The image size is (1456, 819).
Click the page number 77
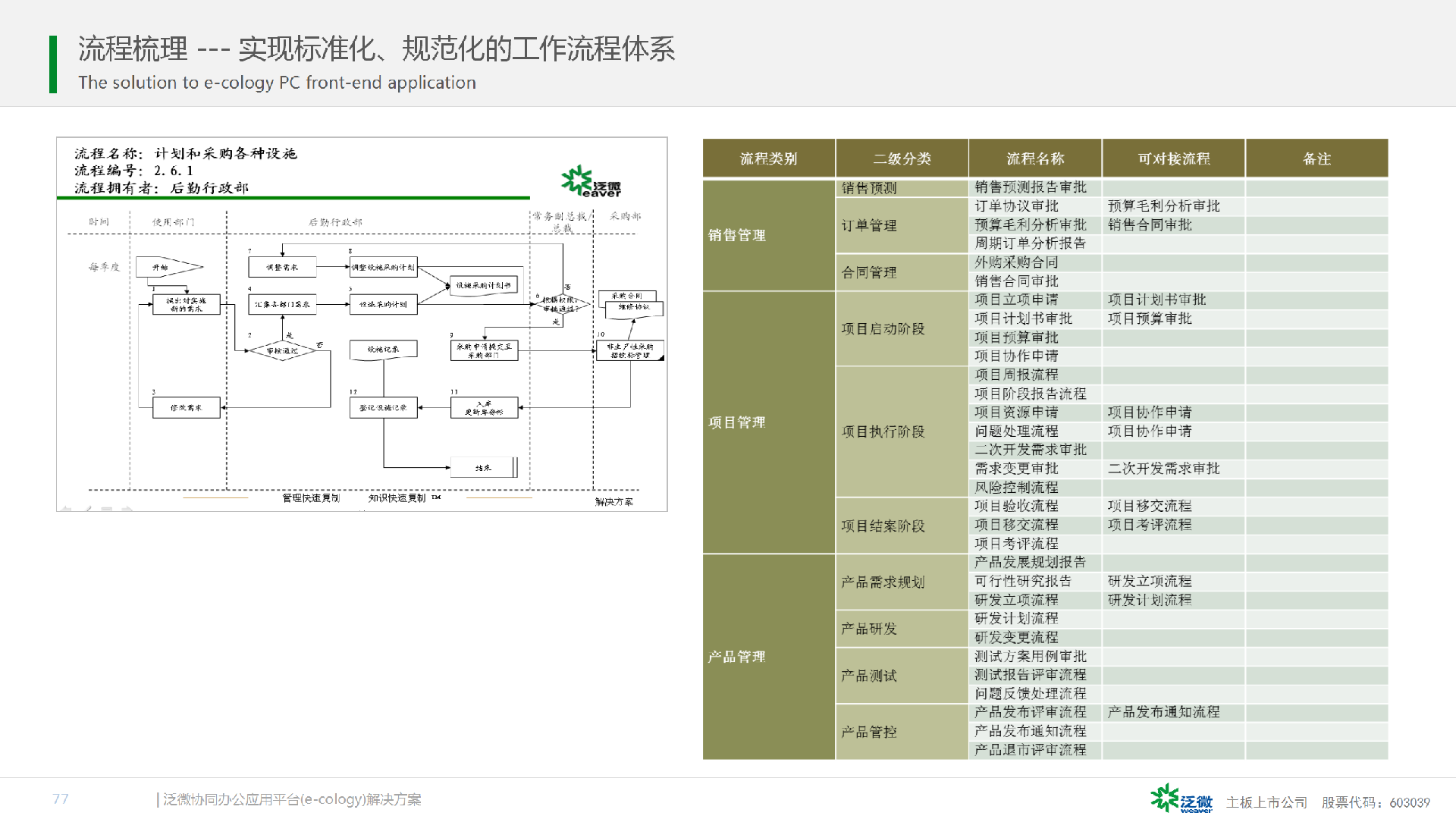[x=61, y=799]
